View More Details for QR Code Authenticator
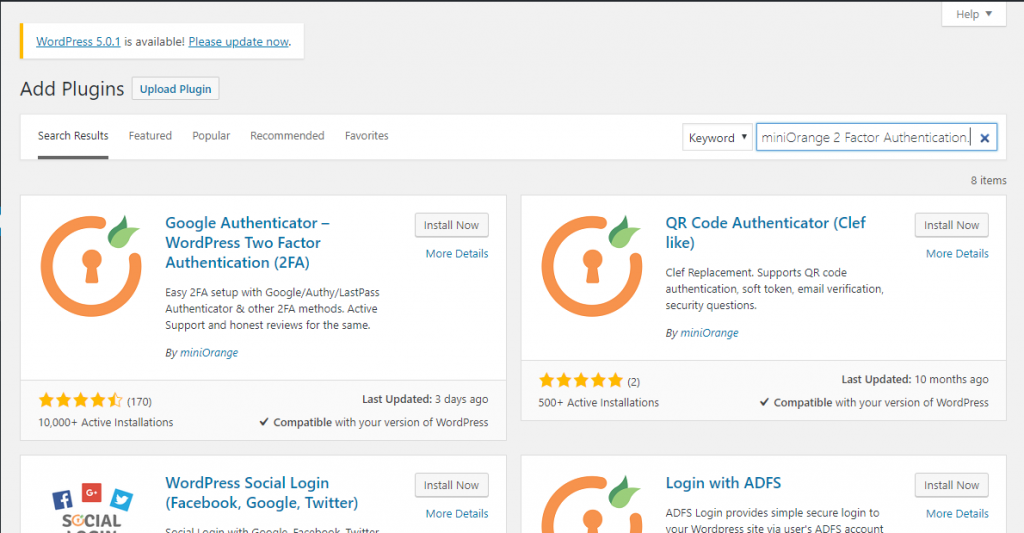This screenshot has width=1024, height=533. click(x=957, y=253)
